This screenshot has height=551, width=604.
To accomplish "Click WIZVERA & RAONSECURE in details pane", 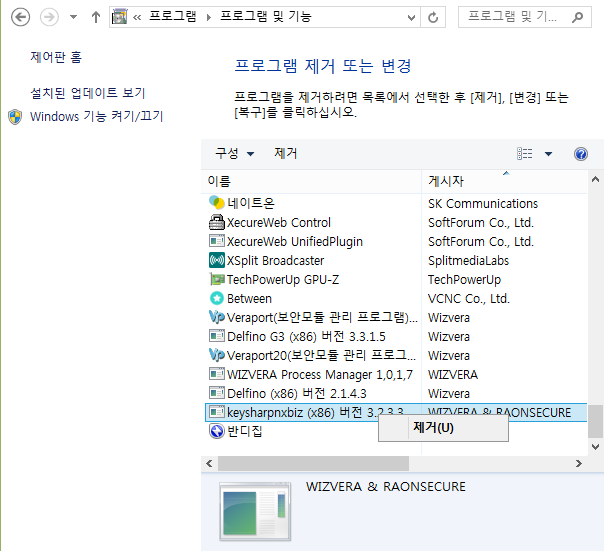I will (386, 487).
